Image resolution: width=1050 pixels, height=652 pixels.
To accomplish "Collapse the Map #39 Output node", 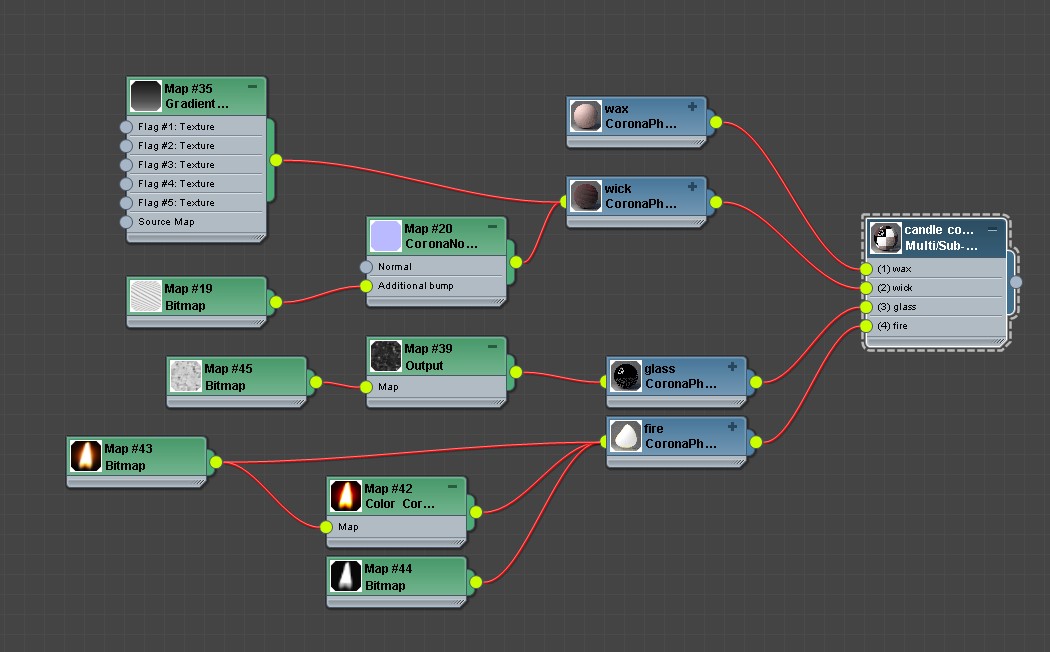I will (x=492, y=347).
